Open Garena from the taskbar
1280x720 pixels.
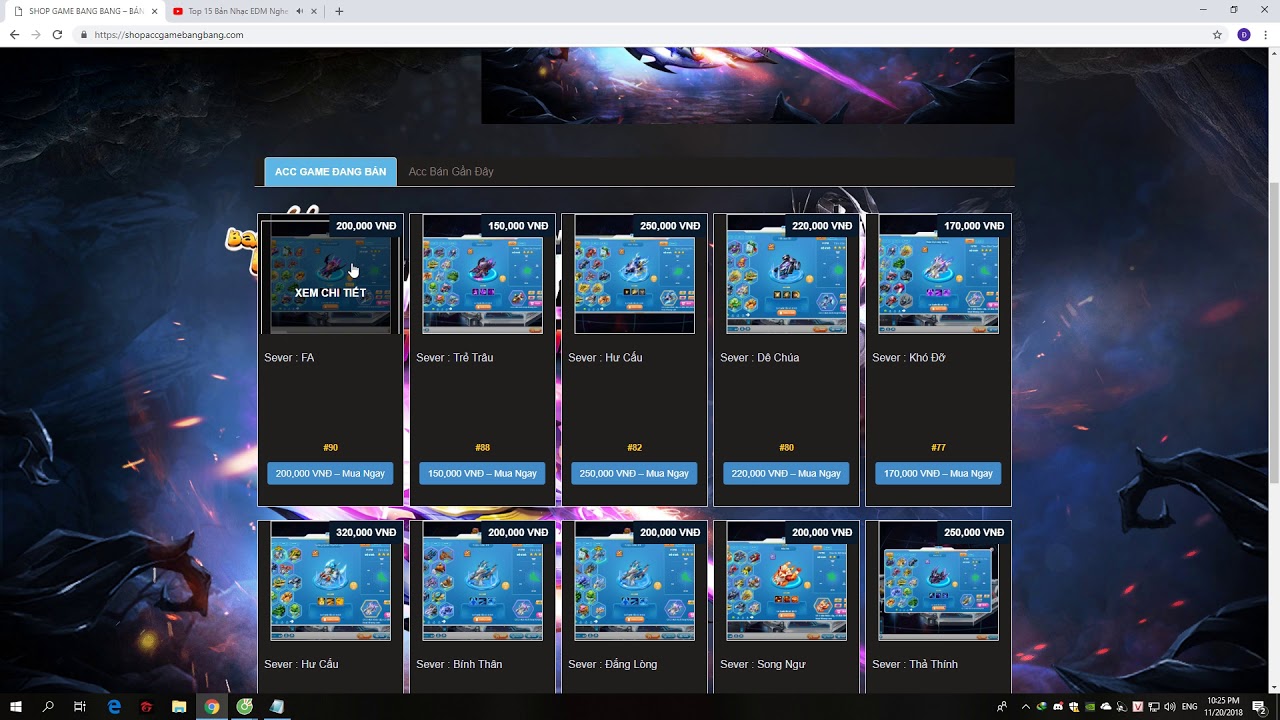click(x=147, y=707)
